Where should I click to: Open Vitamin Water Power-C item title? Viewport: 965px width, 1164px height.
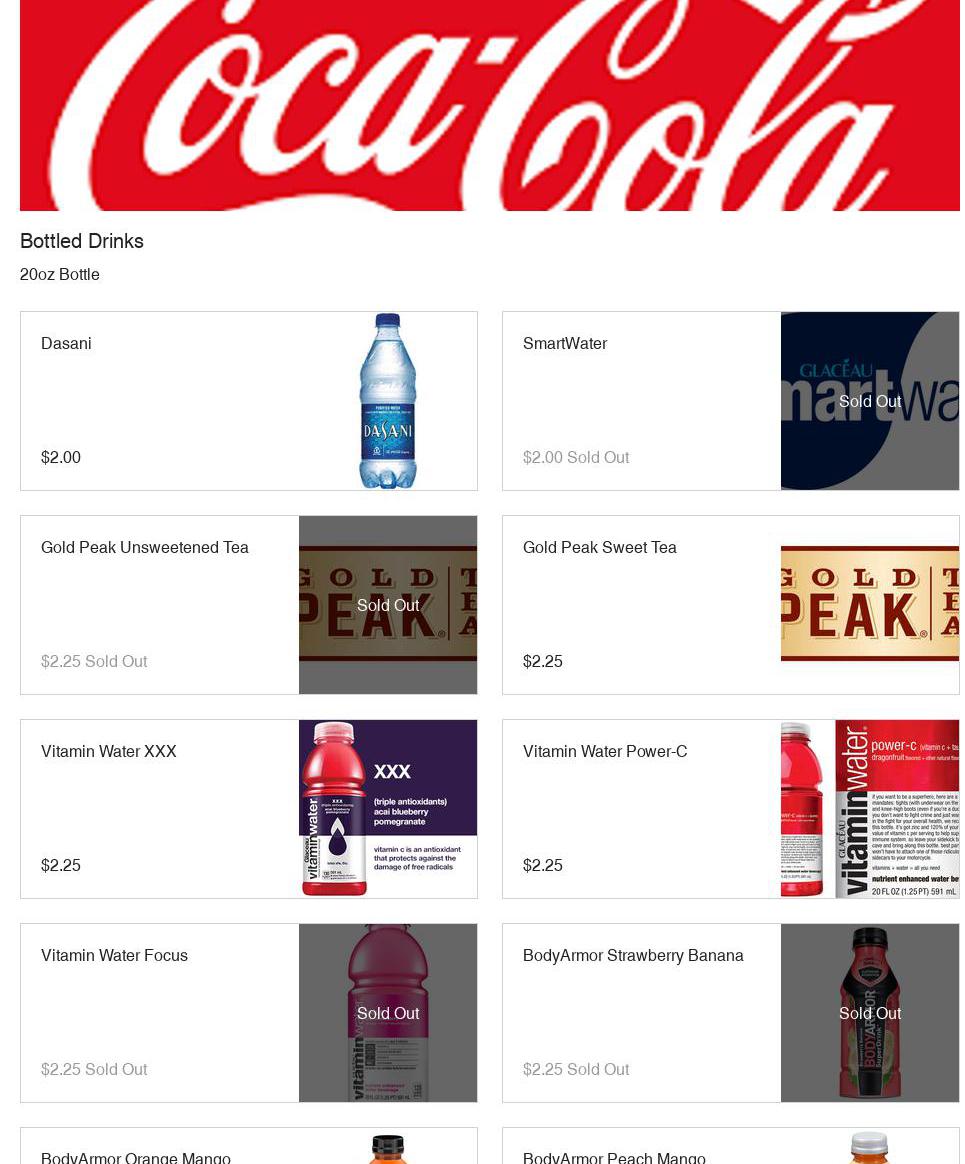pyautogui.click(x=605, y=752)
